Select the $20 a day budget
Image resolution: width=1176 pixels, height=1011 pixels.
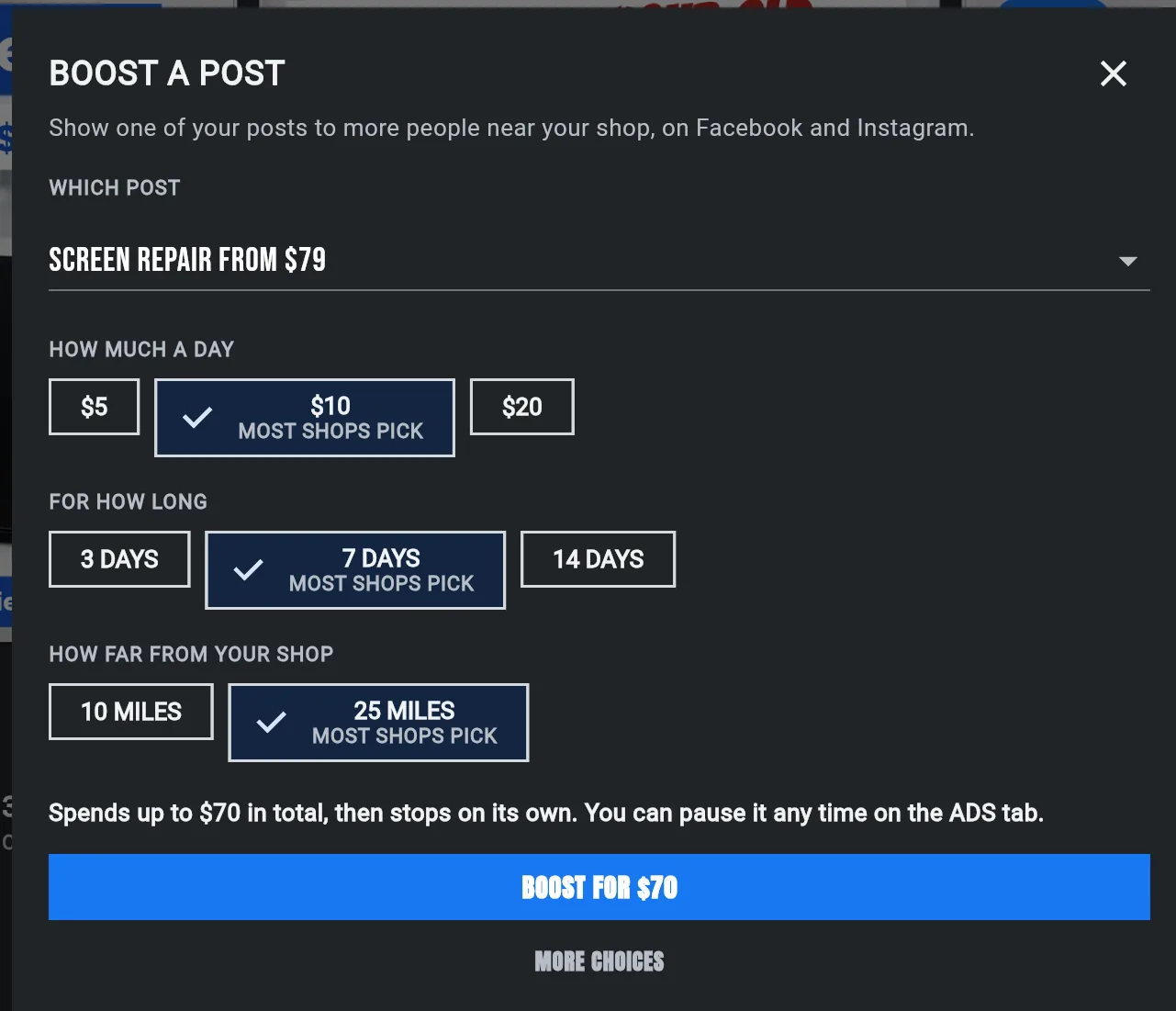(522, 407)
